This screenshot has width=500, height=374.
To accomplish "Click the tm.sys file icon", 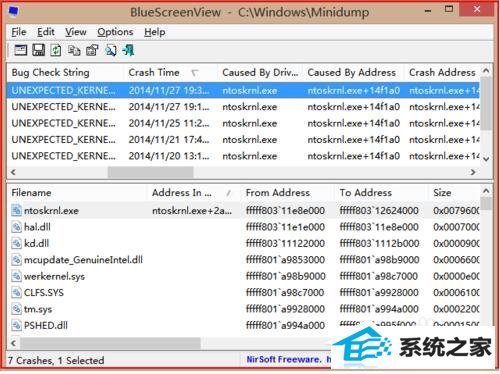I will pyautogui.click(x=16, y=309).
